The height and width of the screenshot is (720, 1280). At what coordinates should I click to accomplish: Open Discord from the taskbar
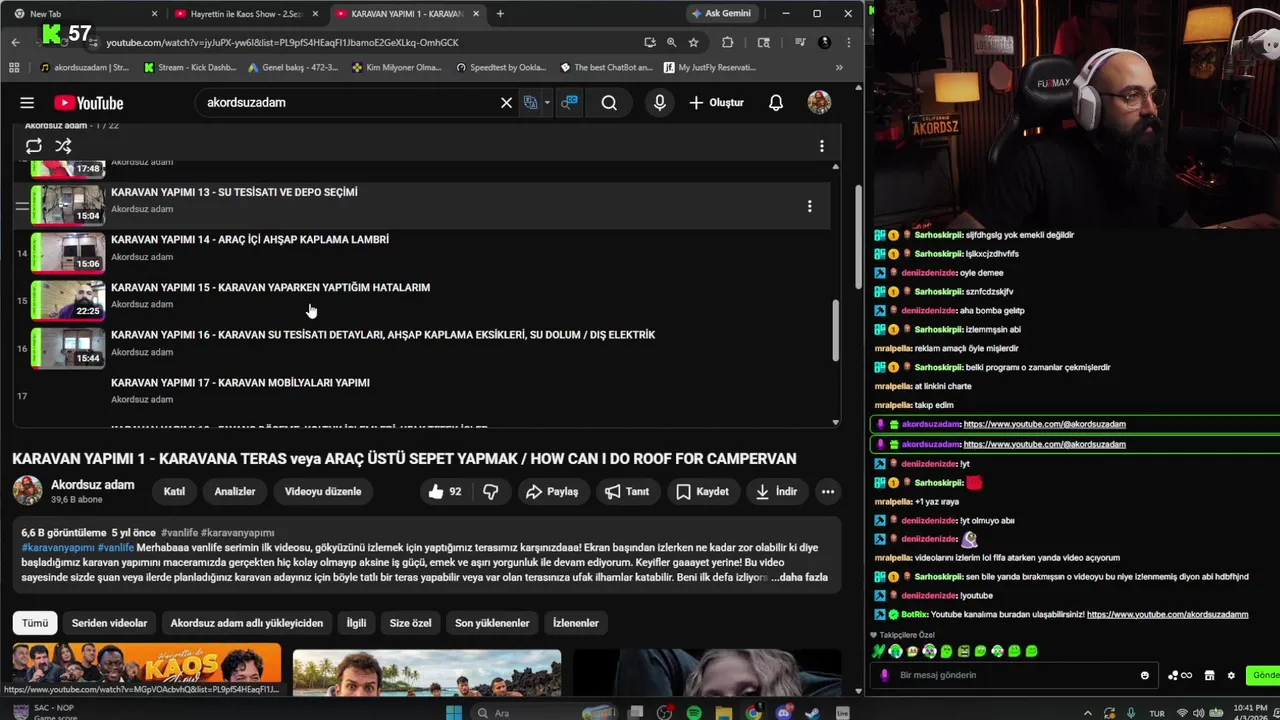pyautogui.click(x=783, y=713)
